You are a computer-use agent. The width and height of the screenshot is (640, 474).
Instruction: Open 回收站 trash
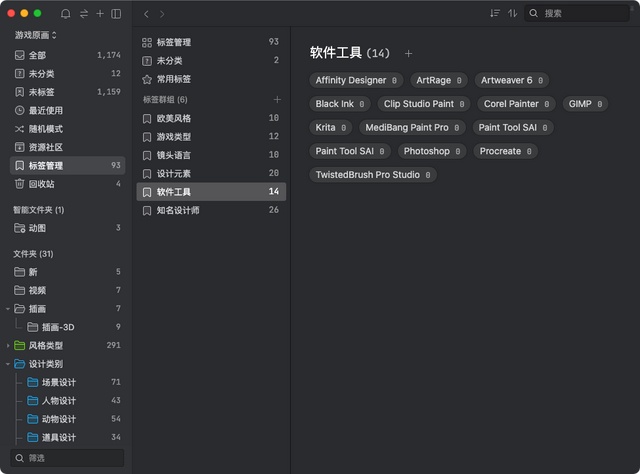(x=67, y=184)
